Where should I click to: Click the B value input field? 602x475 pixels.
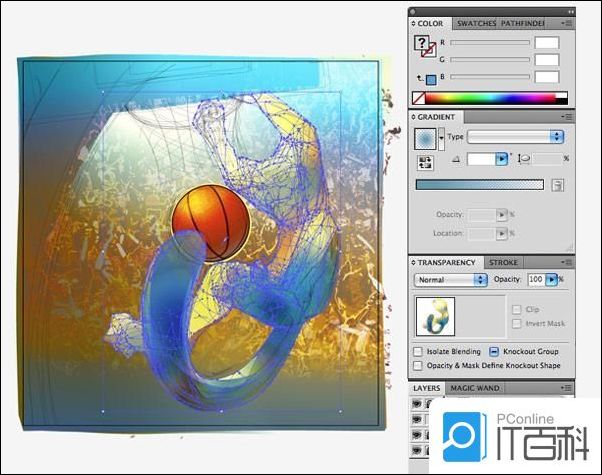(547, 77)
